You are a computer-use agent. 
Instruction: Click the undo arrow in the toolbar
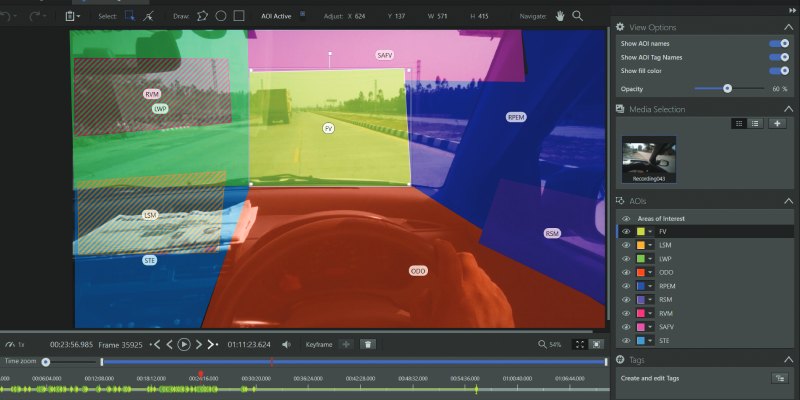5,16
